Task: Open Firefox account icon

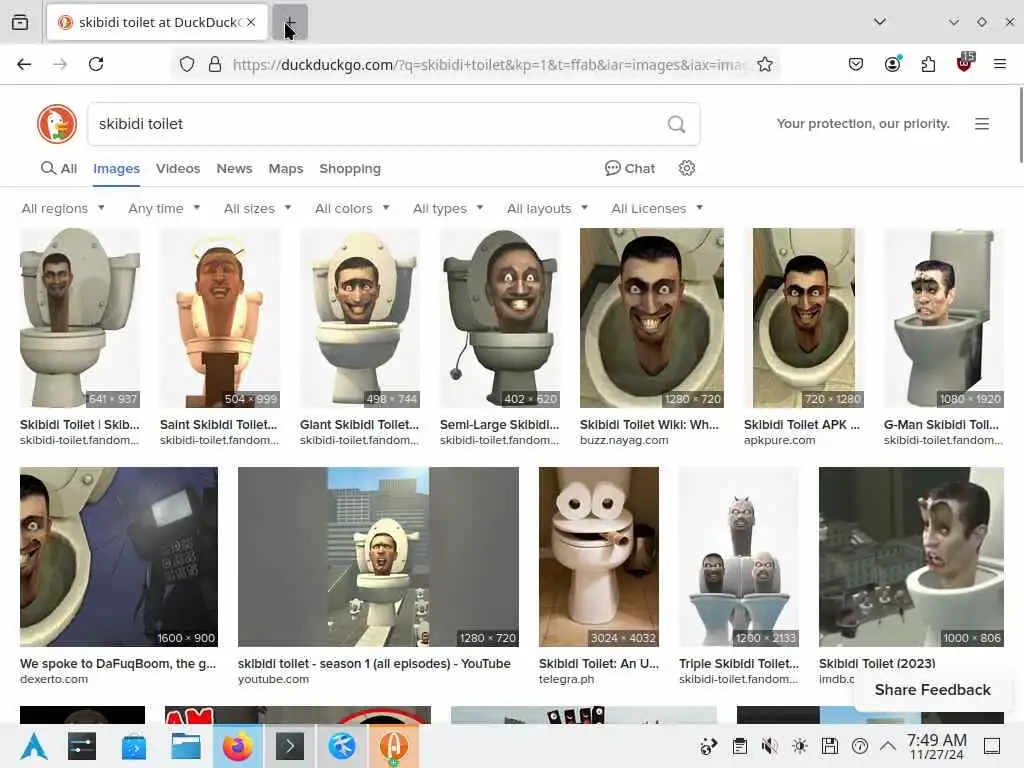Action: coord(892,64)
